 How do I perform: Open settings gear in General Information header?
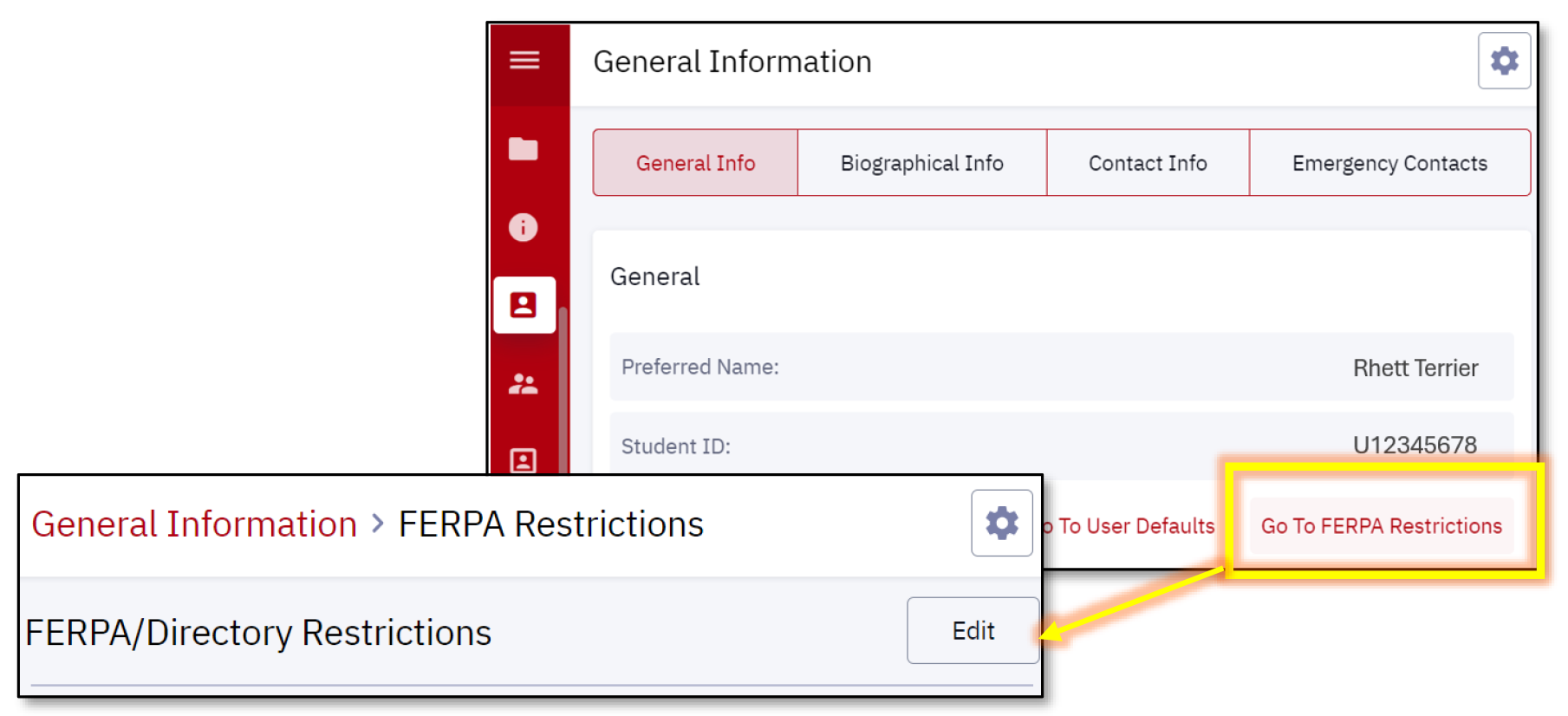pos(1504,61)
